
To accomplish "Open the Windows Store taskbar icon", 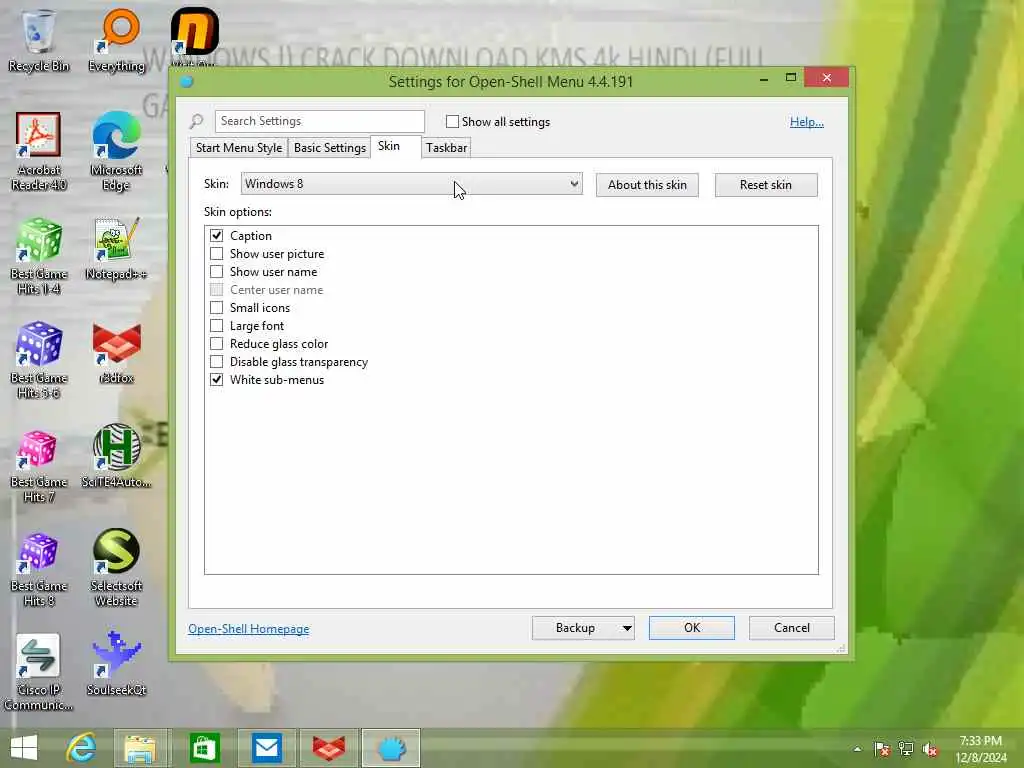I will point(204,748).
